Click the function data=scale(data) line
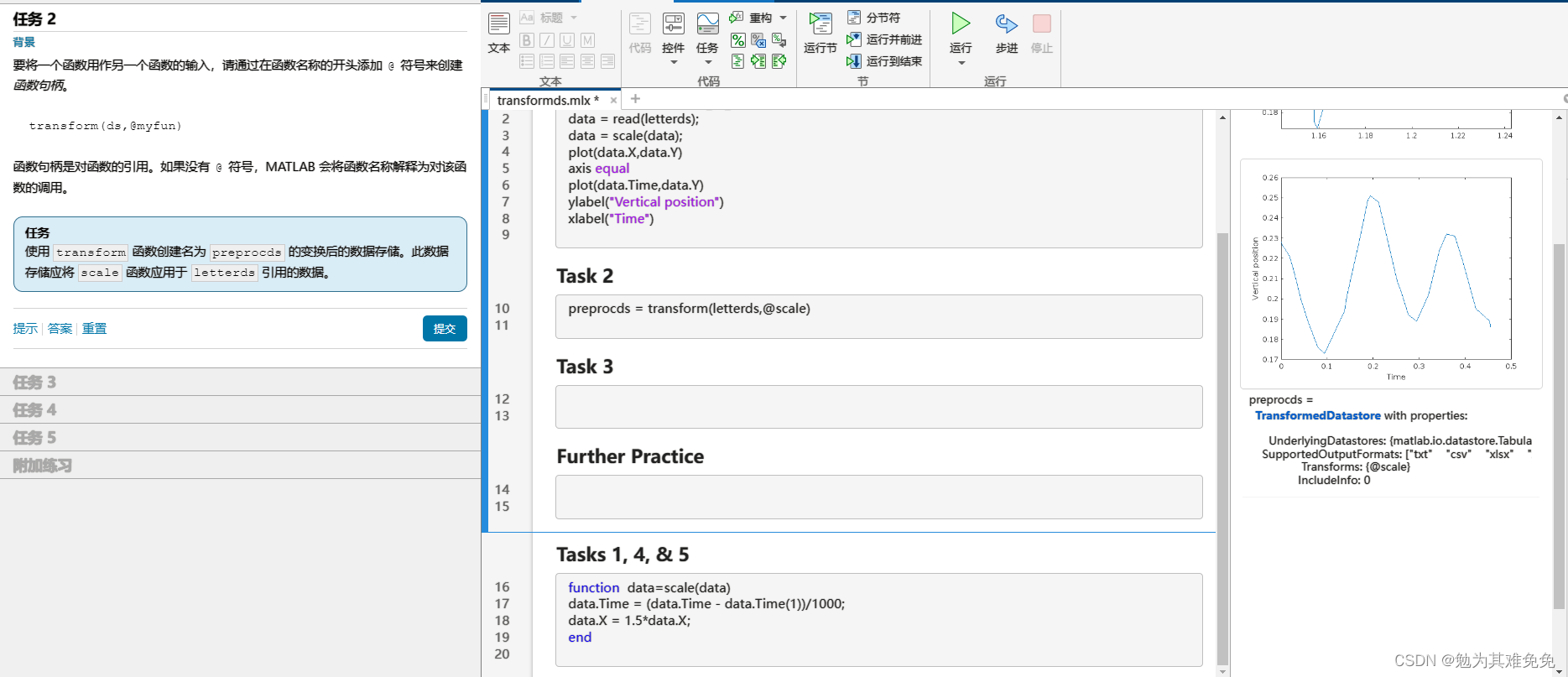Viewport: 1568px width, 677px height. click(x=649, y=588)
